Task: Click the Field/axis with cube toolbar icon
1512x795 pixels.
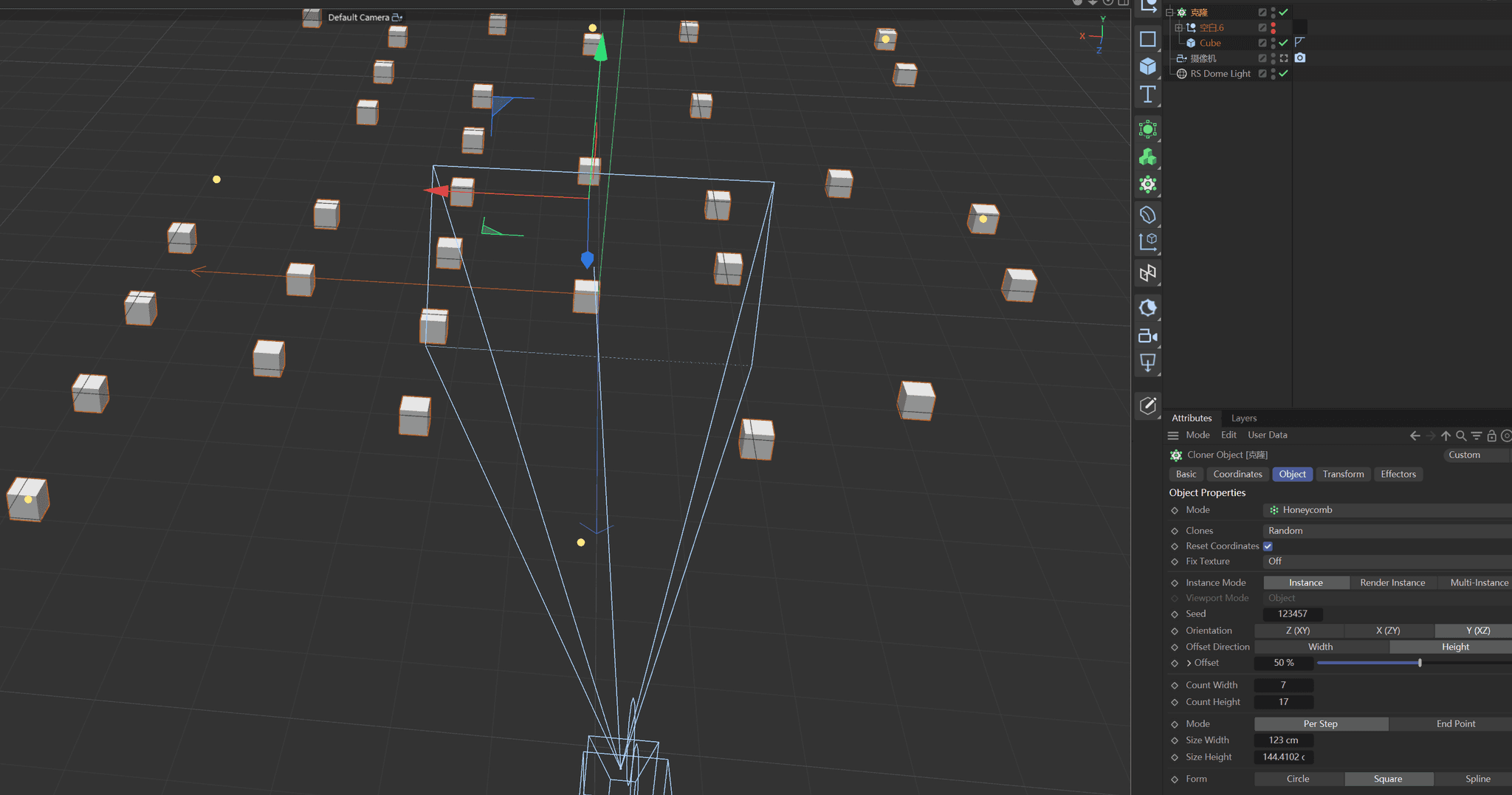Action: tap(1147, 242)
